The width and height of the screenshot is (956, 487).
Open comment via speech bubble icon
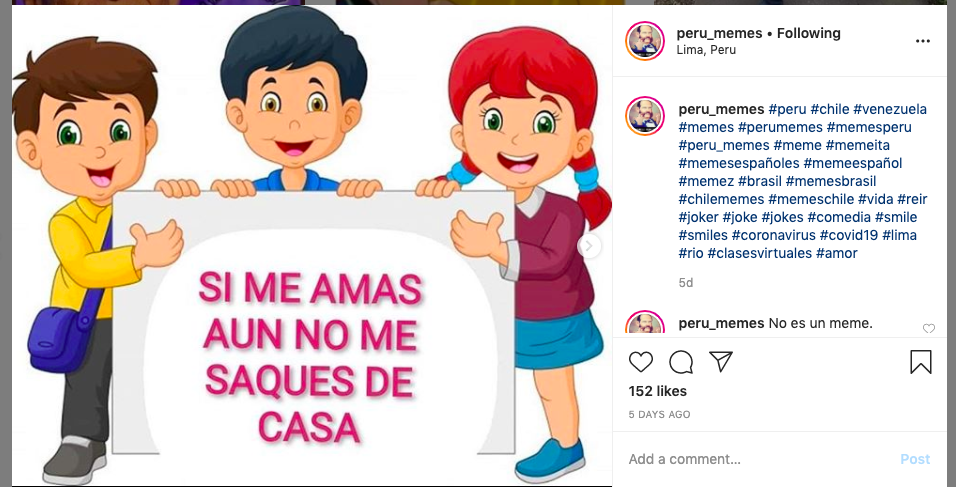tap(680, 362)
